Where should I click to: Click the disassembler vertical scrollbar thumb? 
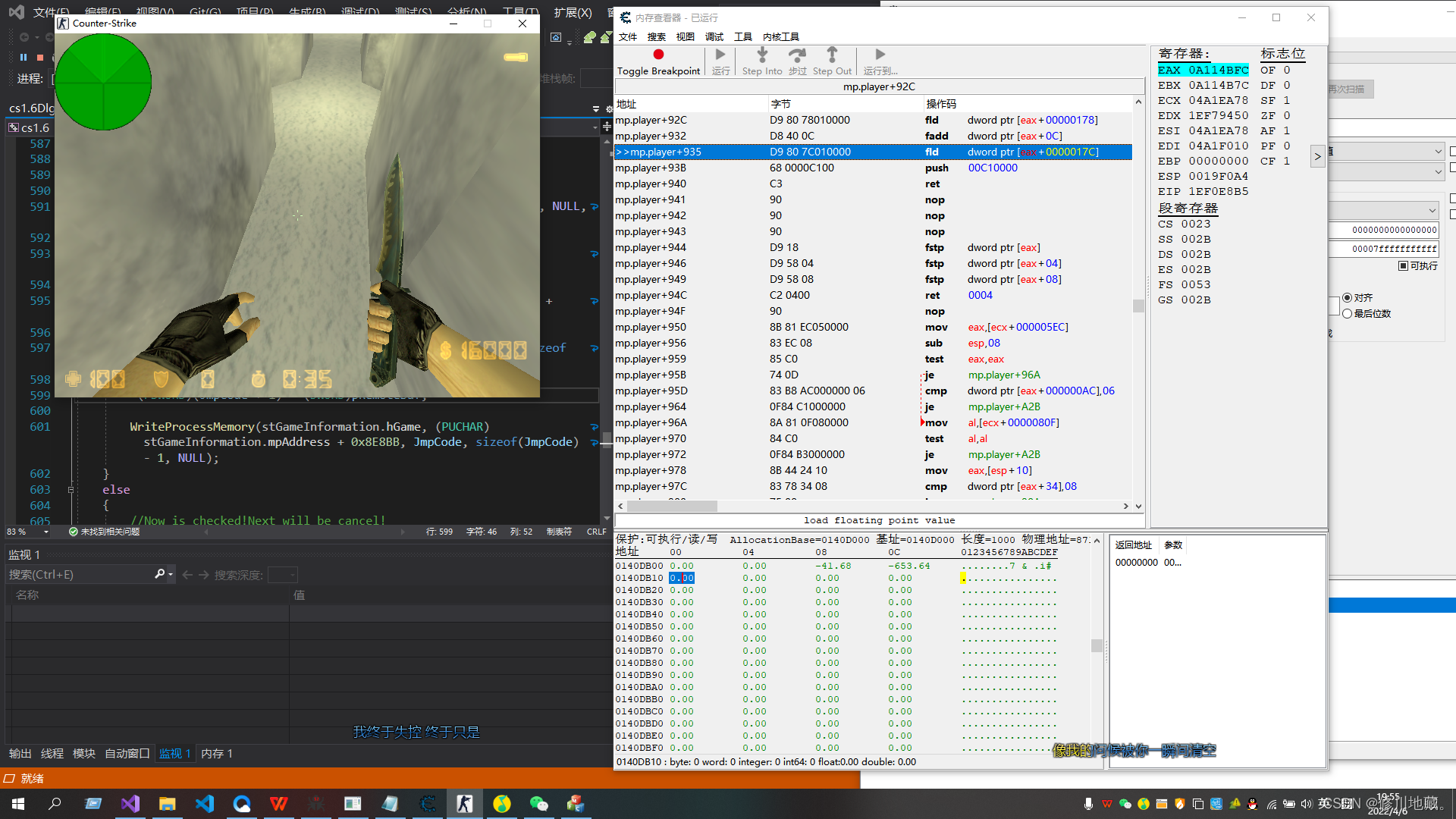1138,306
